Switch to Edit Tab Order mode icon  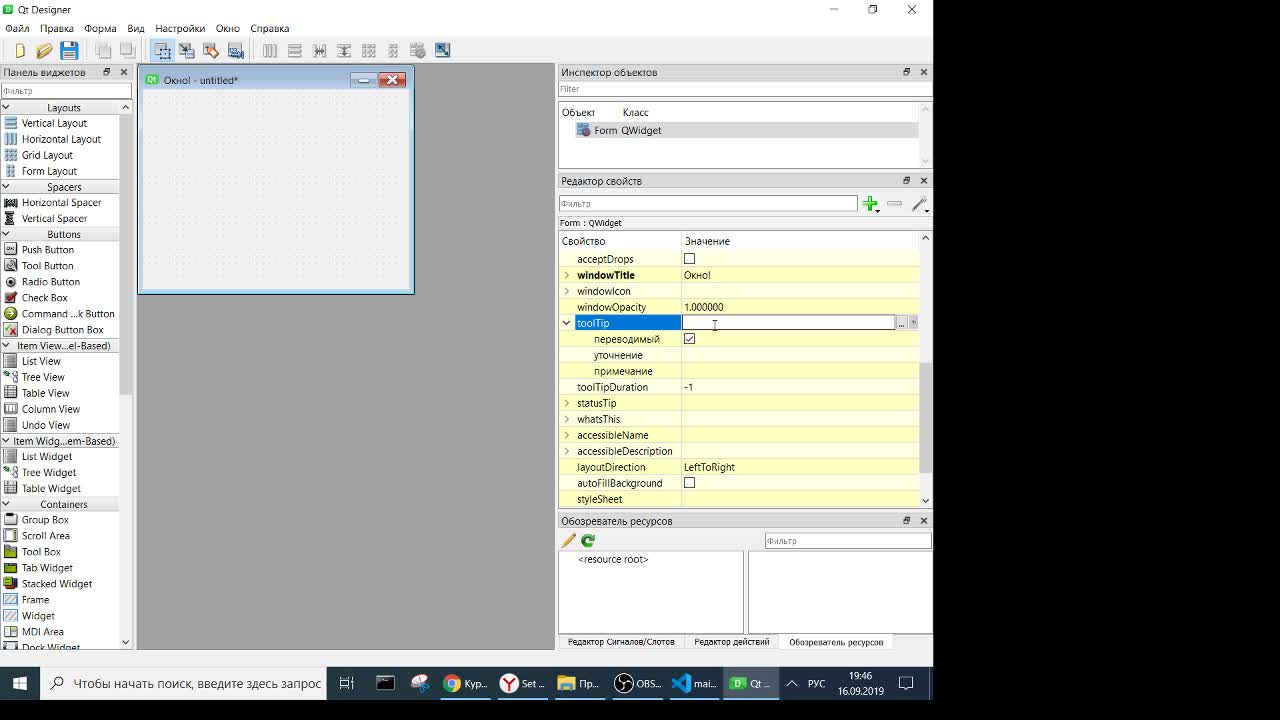click(236, 50)
